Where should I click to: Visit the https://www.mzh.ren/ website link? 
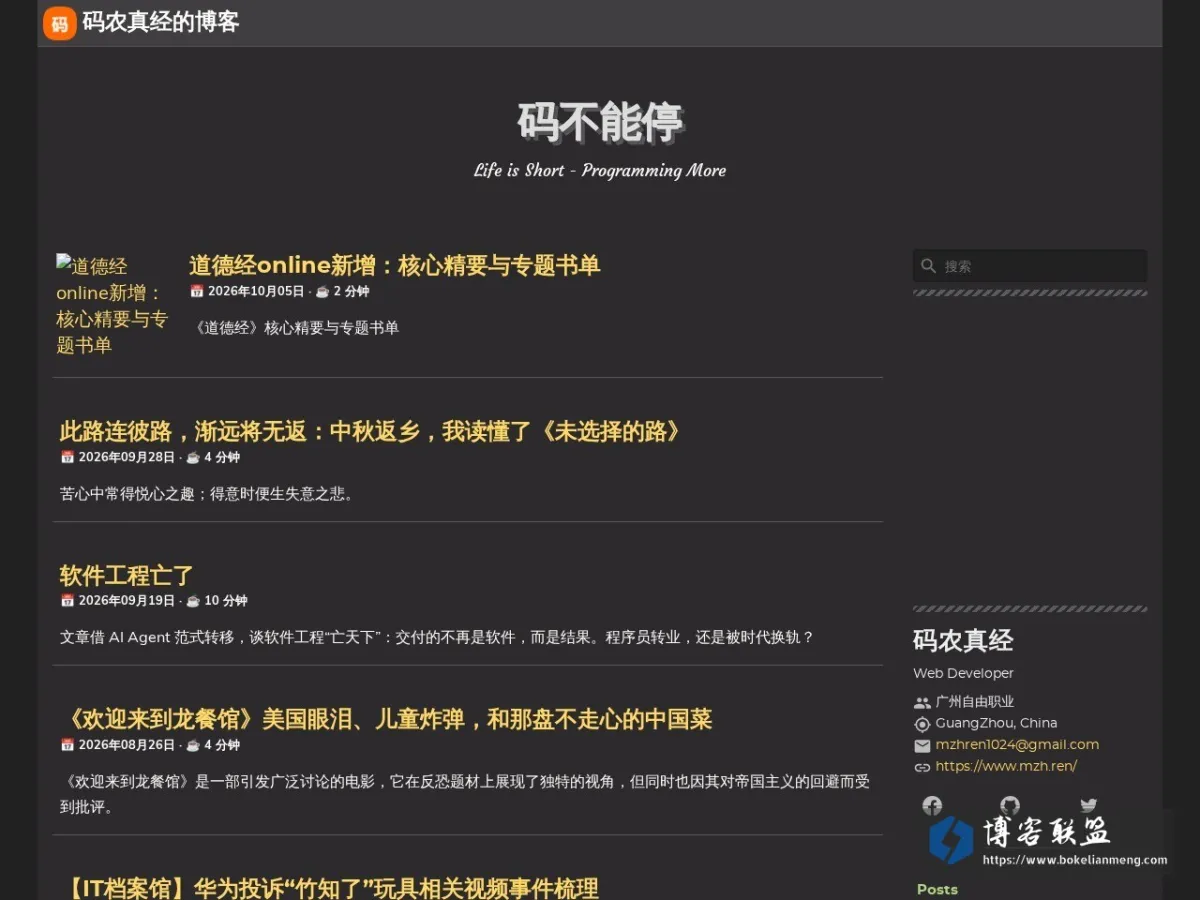[1006, 767]
